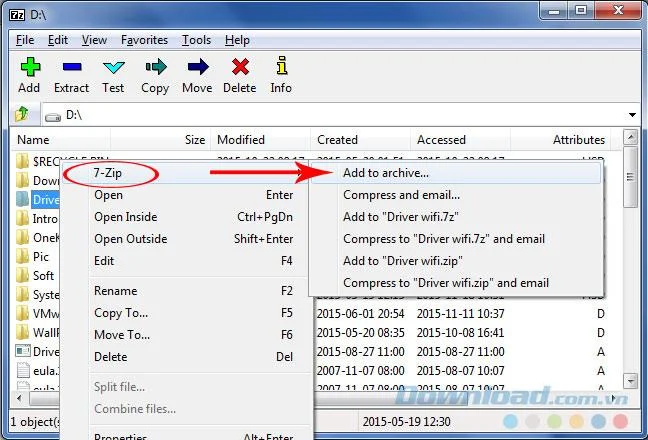This screenshot has height=440, width=648.
Task: Choose Copy To... in context menu
Action: click(x=185, y=313)
